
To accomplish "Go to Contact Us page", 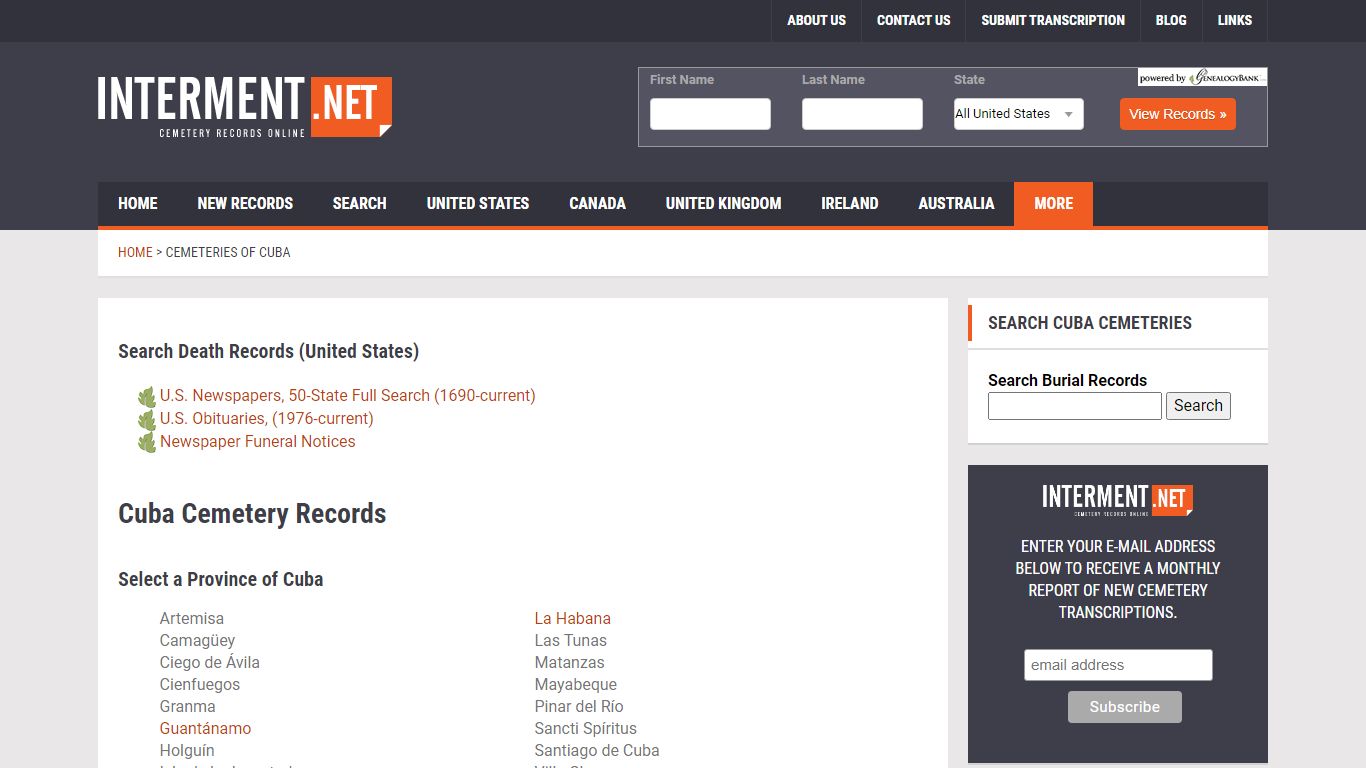I will (913, 20).
